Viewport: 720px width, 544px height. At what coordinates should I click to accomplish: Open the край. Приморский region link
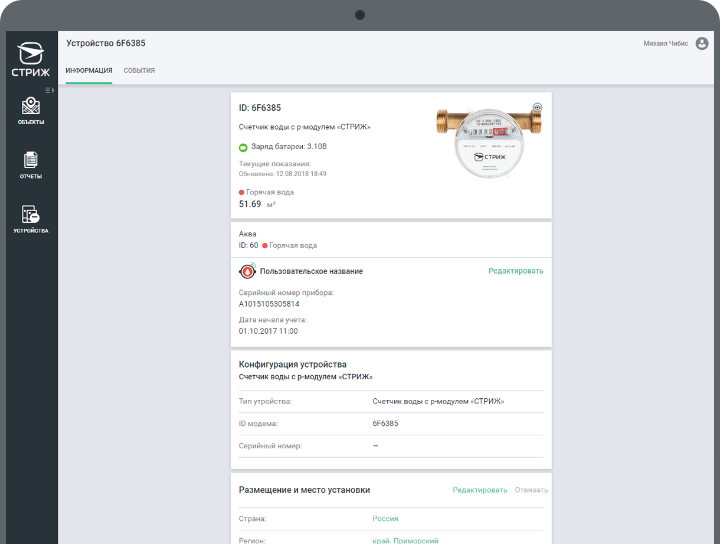click(x=405, y=540)
